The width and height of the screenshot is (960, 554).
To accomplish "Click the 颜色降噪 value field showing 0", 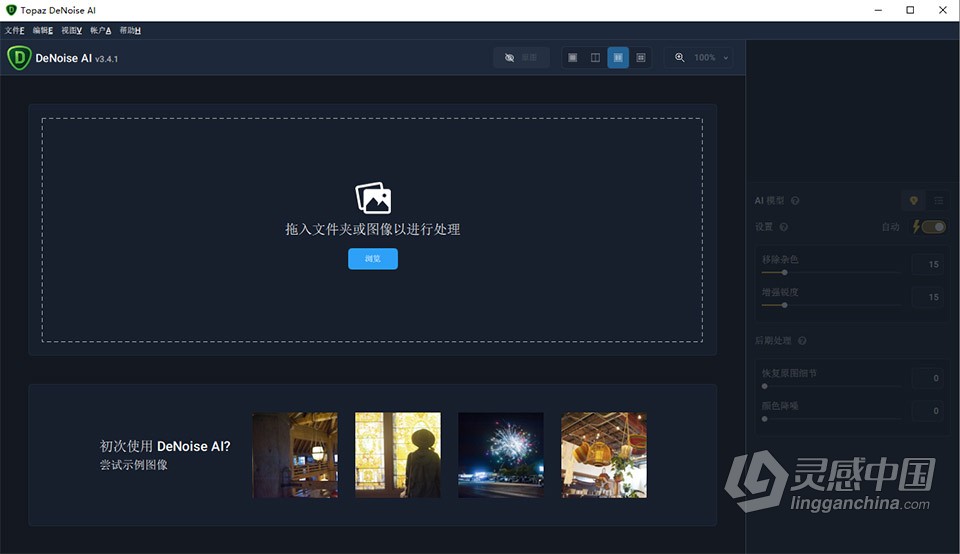I will (927, 411).
